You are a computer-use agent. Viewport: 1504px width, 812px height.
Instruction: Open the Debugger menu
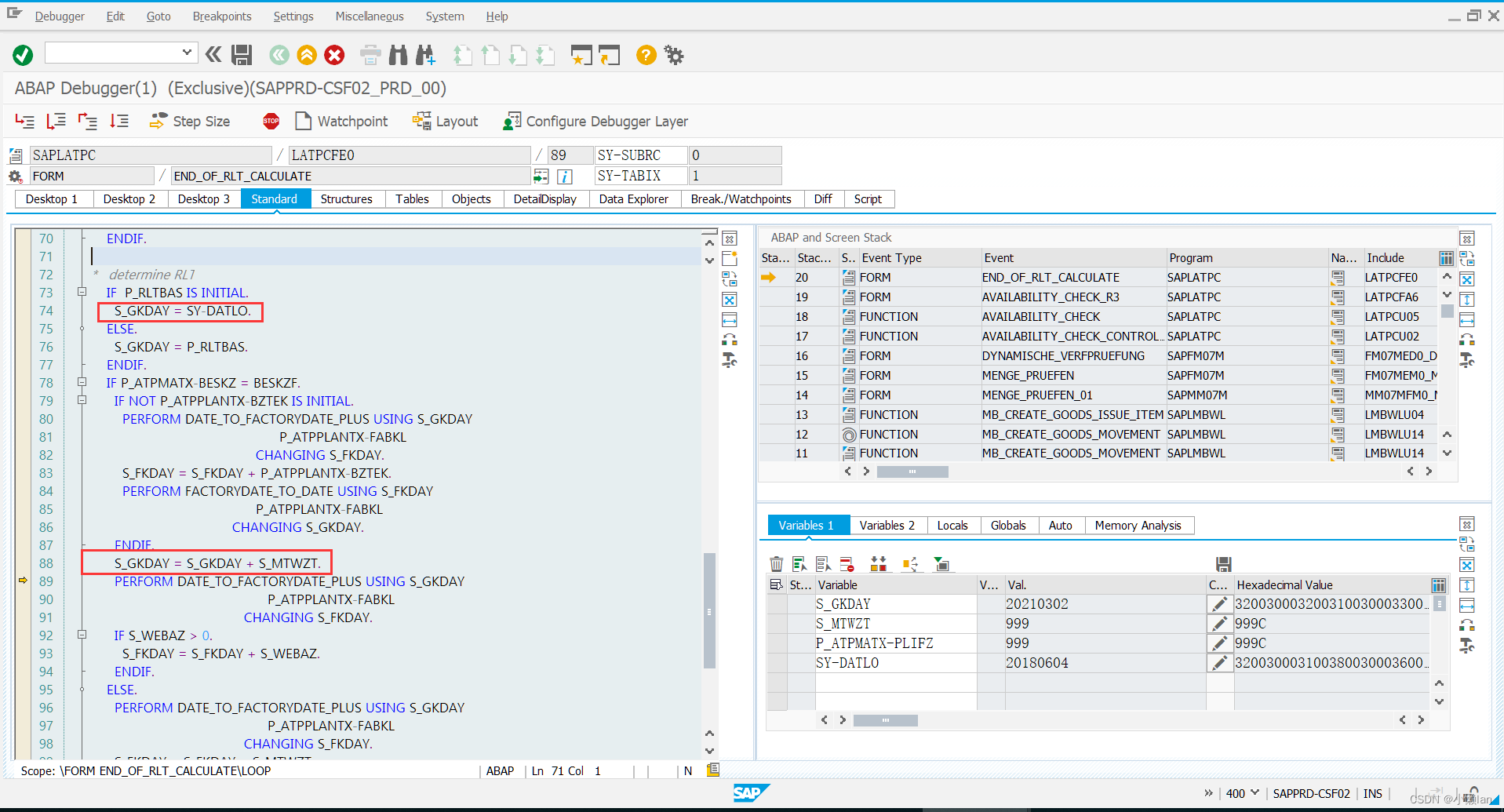(x=60, y=16)
